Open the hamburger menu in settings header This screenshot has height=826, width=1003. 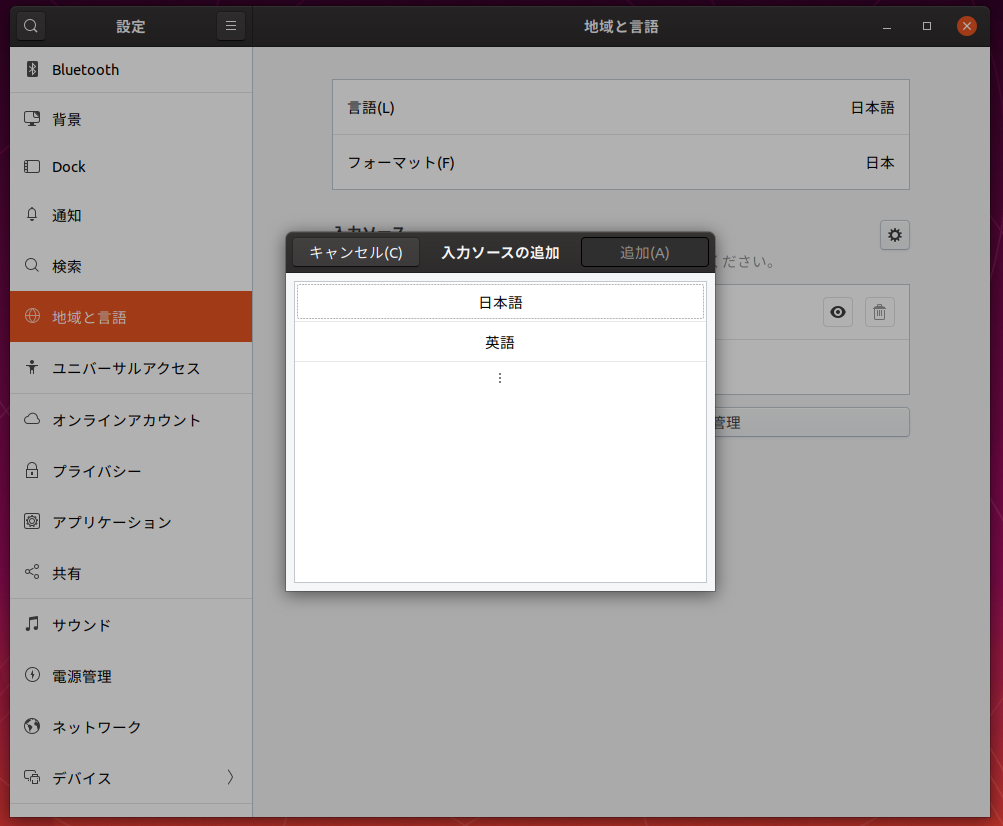tap(231, 26)
